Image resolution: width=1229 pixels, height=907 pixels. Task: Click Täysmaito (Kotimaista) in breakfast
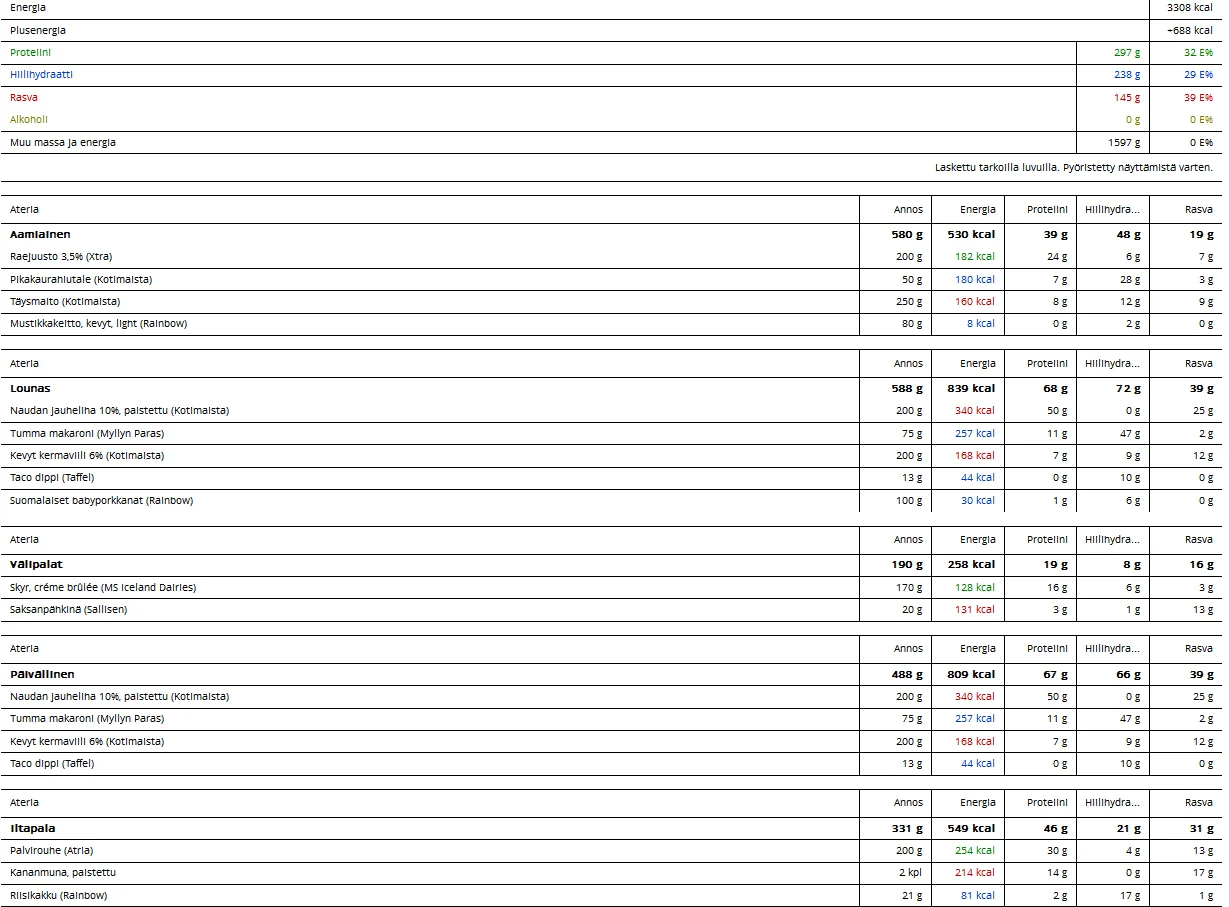[x=65, y=301]
